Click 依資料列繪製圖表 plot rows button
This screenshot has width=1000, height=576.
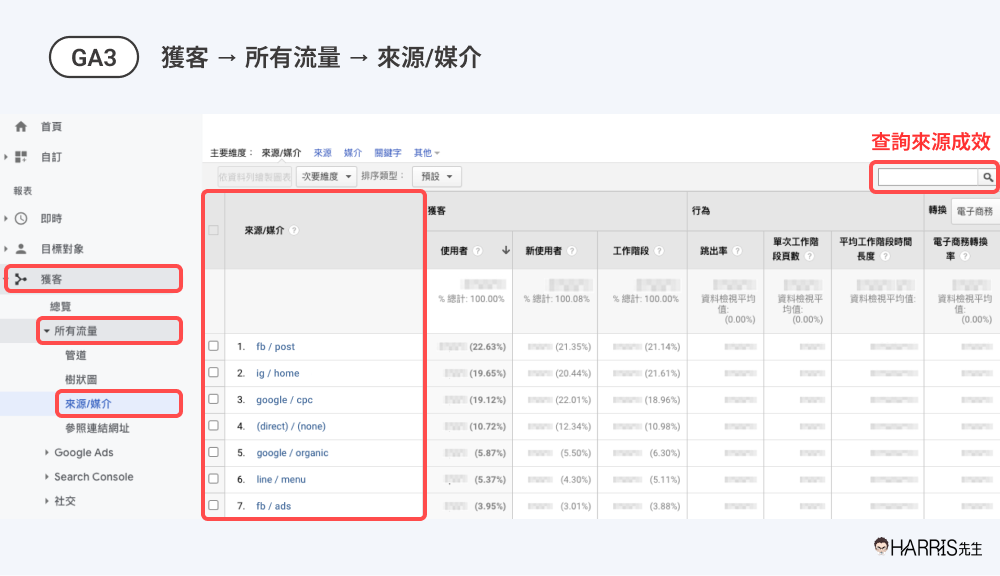[254, 177]
